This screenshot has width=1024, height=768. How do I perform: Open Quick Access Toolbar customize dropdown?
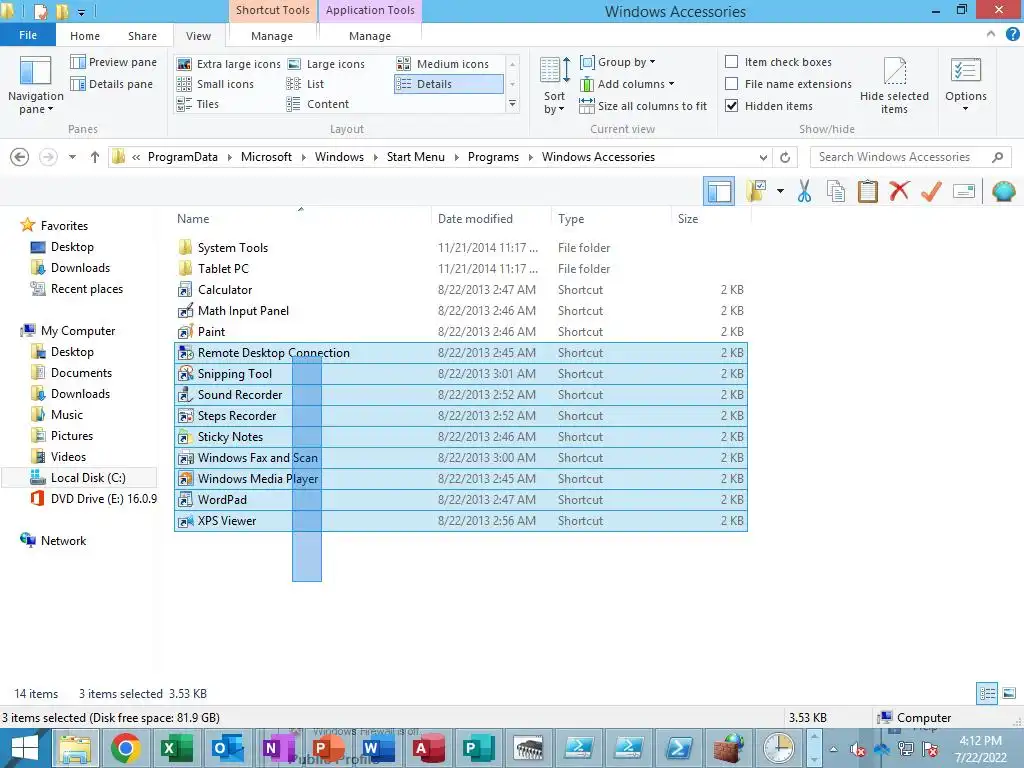[82, 12]
